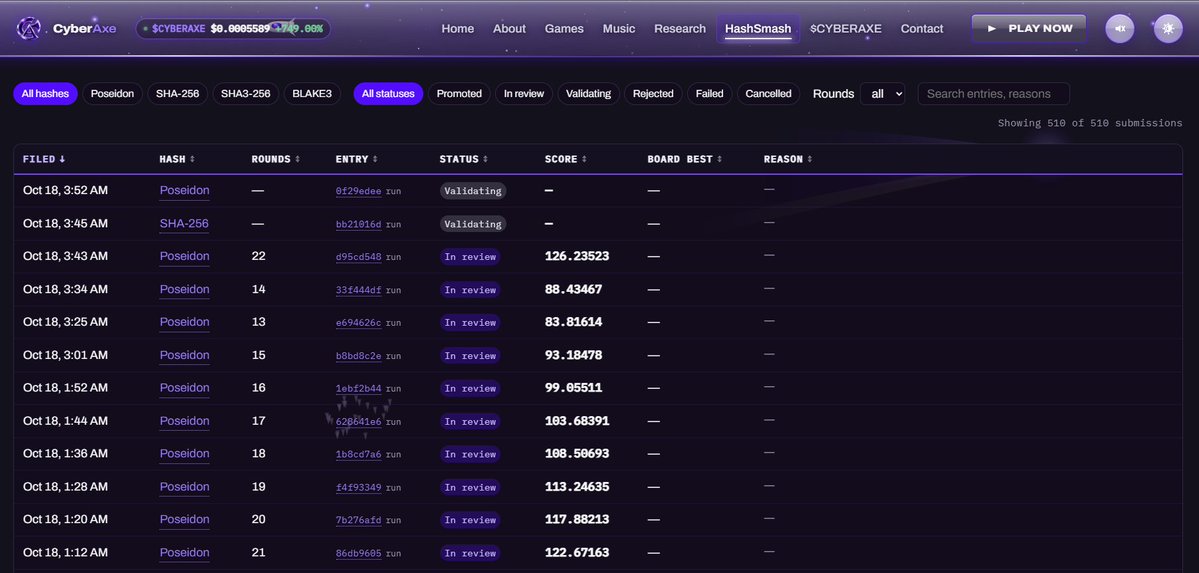Click SHA-256 hash link in 3:45 AM row
Image resolution: width=1199 pixels, height=573 pixels.
pyautogui.click(x=184, y=223)
